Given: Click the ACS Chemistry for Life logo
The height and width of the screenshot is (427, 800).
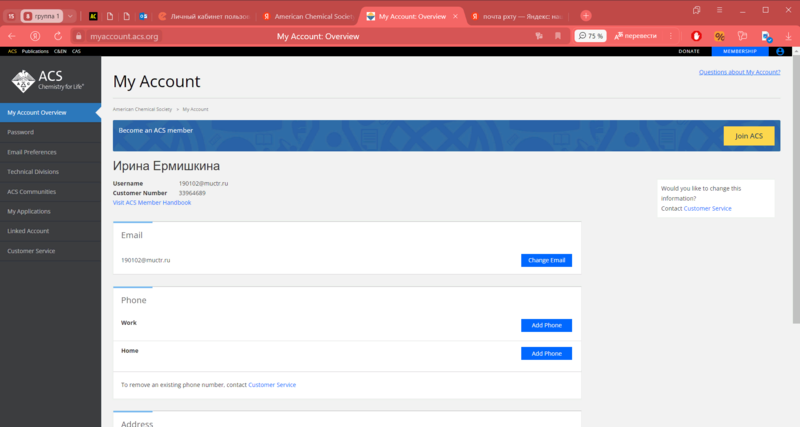Looking at the screenshot, I should tap(47, 81).
